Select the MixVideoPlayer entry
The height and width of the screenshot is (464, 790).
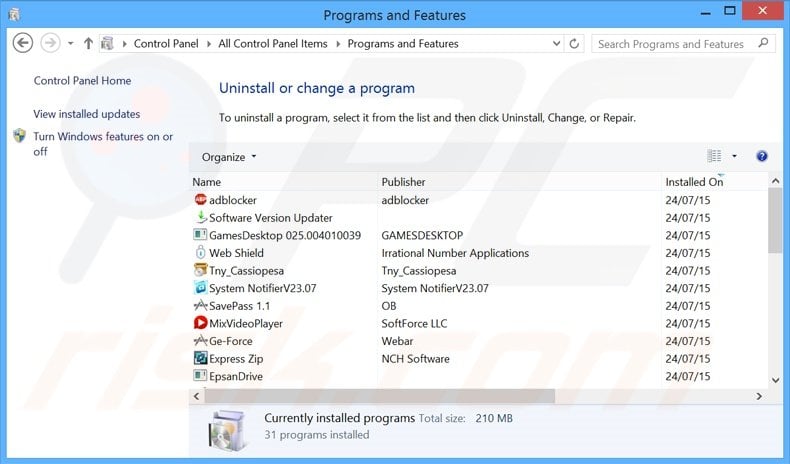click(x=246, y=323)
